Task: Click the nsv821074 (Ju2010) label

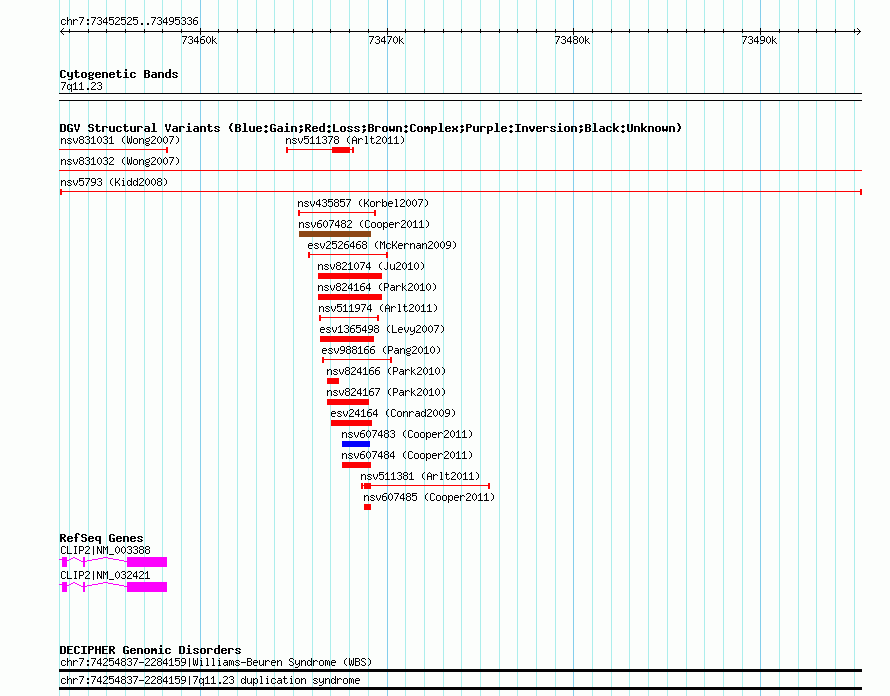Action: click(x=371, y=266)
